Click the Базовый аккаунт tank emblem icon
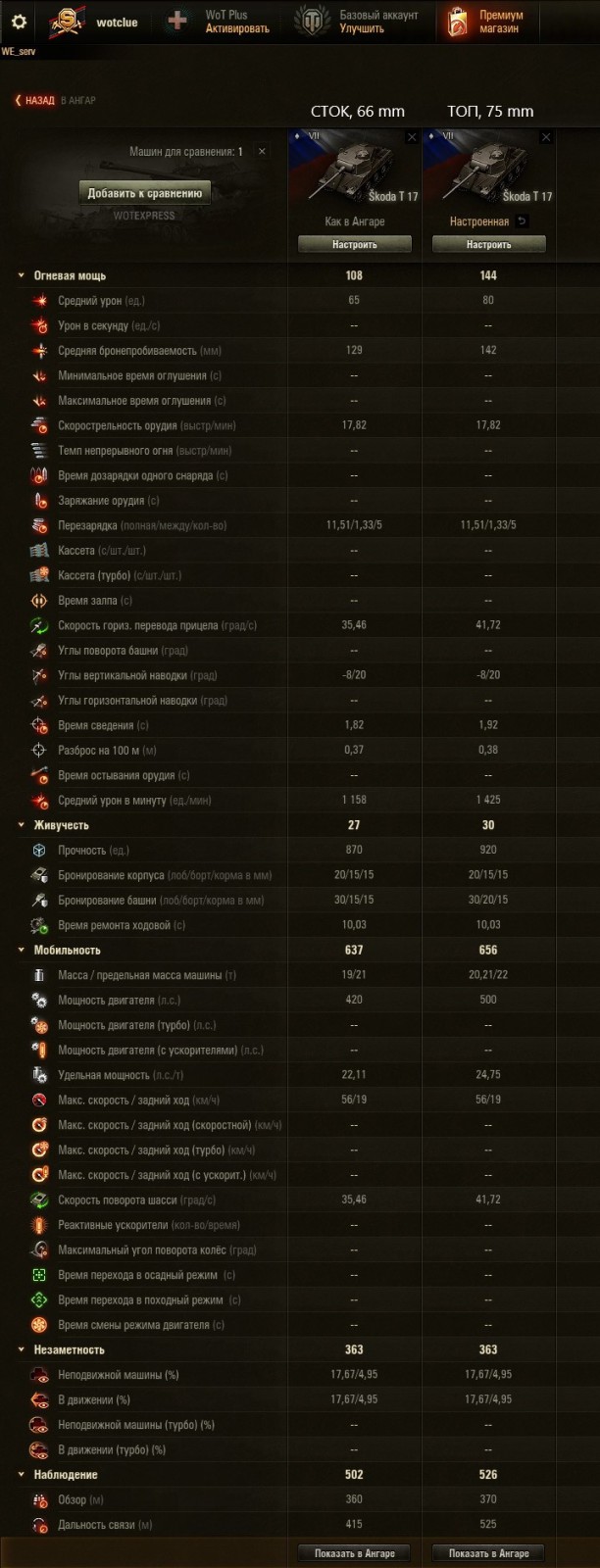Image resolution: width=600 pixels, height=1568 pixels. [311, 22]
